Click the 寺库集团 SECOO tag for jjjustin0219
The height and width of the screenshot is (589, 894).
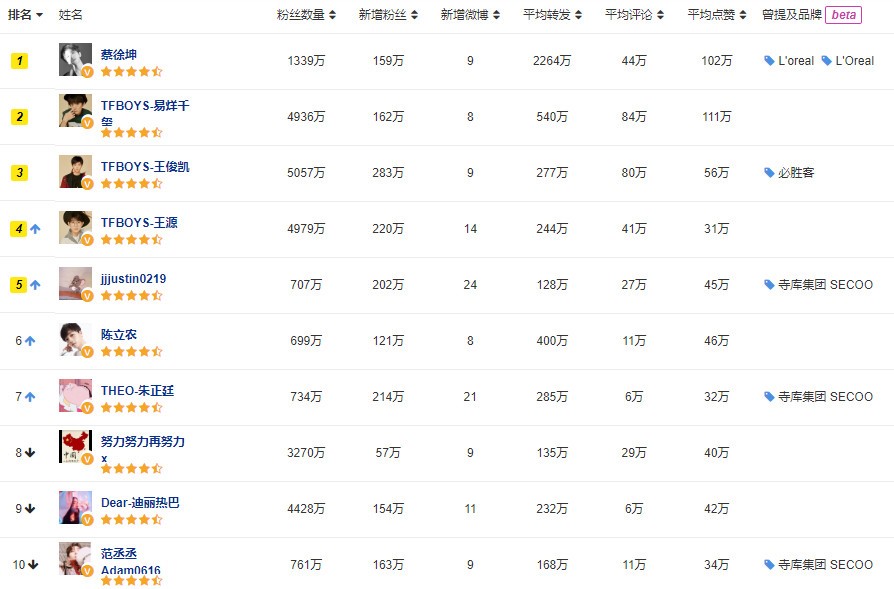pyautogui.click(x=824, y=285)
